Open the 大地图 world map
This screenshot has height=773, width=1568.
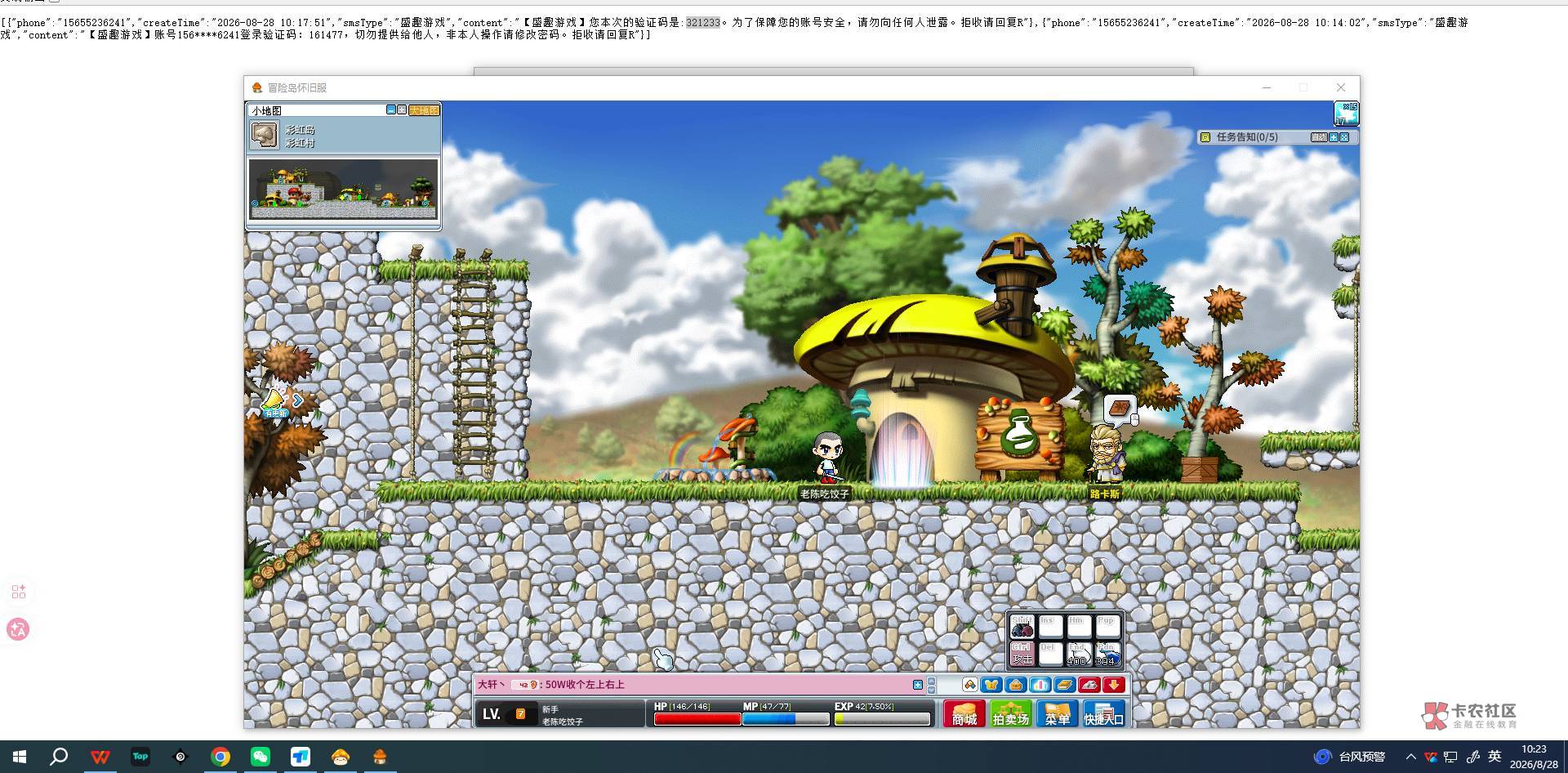coord(424,109)
